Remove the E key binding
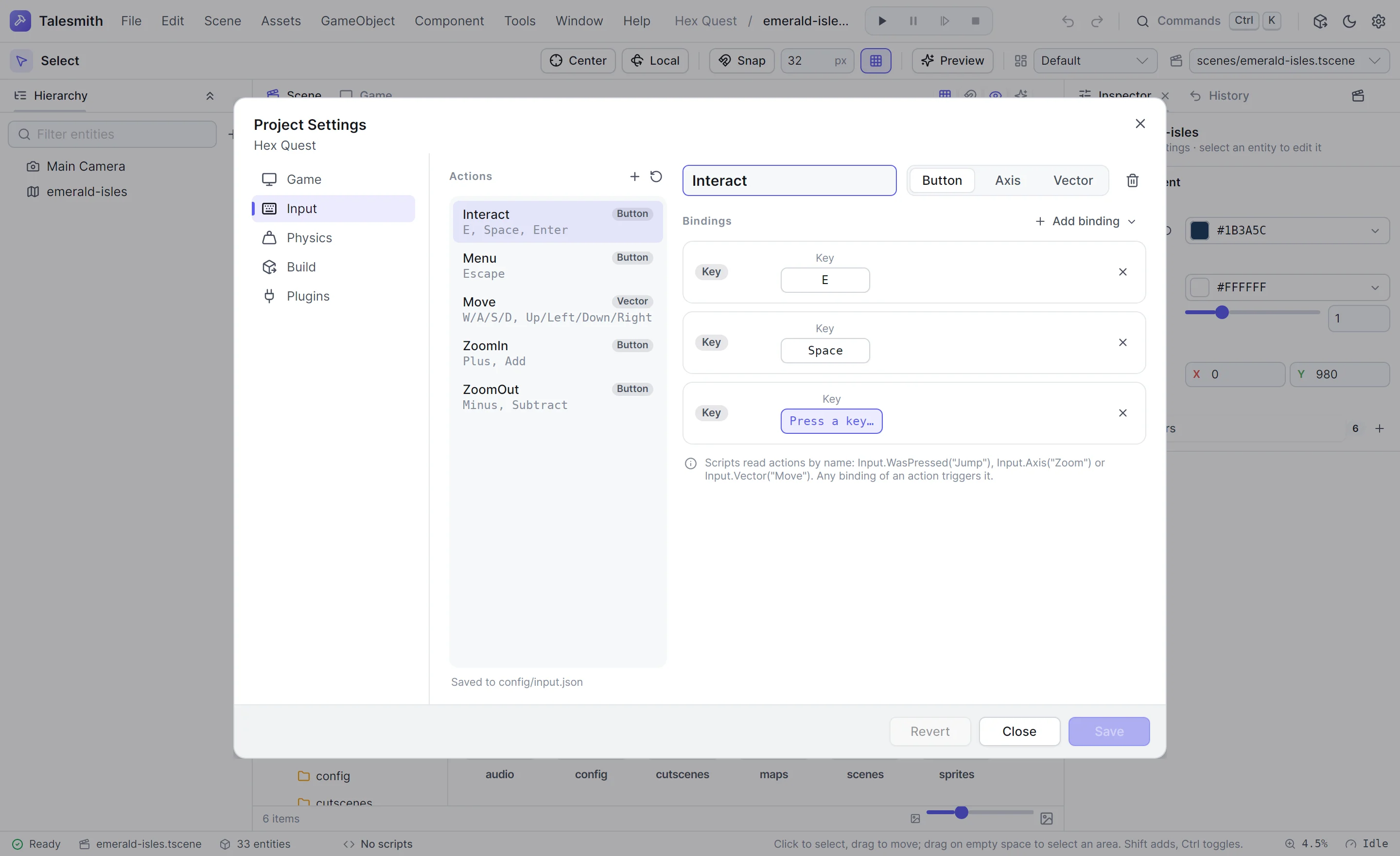1400x856 pixels. [1122, 272]
